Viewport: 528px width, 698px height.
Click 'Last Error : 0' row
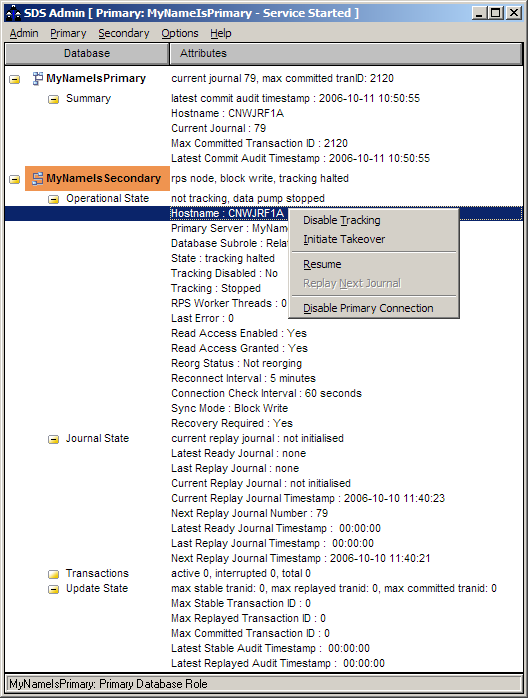(x=203, y=318)
